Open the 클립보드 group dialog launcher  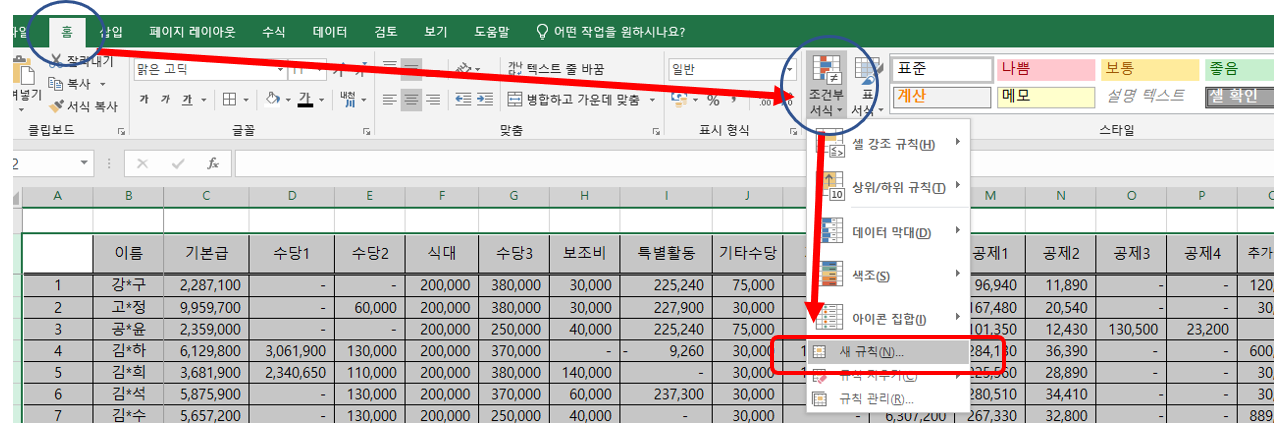[x=122, y=131]
